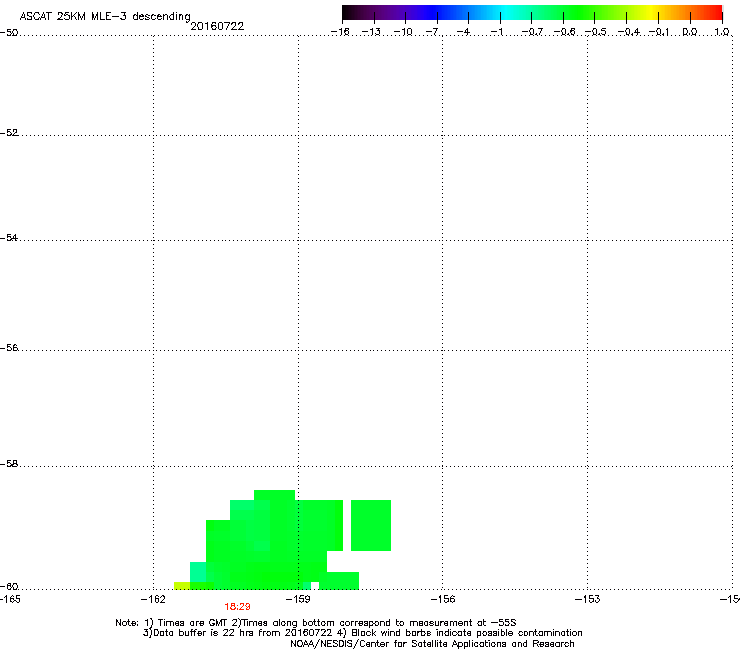Click the red time label "18:29"

237,607
